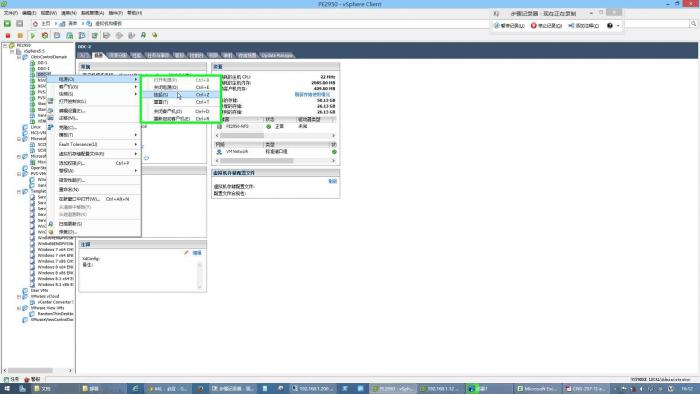Click the PE2950 vCenter root icon in tree
The width and height of the screenshot is (700, 394).
click(x=12, y=46)
